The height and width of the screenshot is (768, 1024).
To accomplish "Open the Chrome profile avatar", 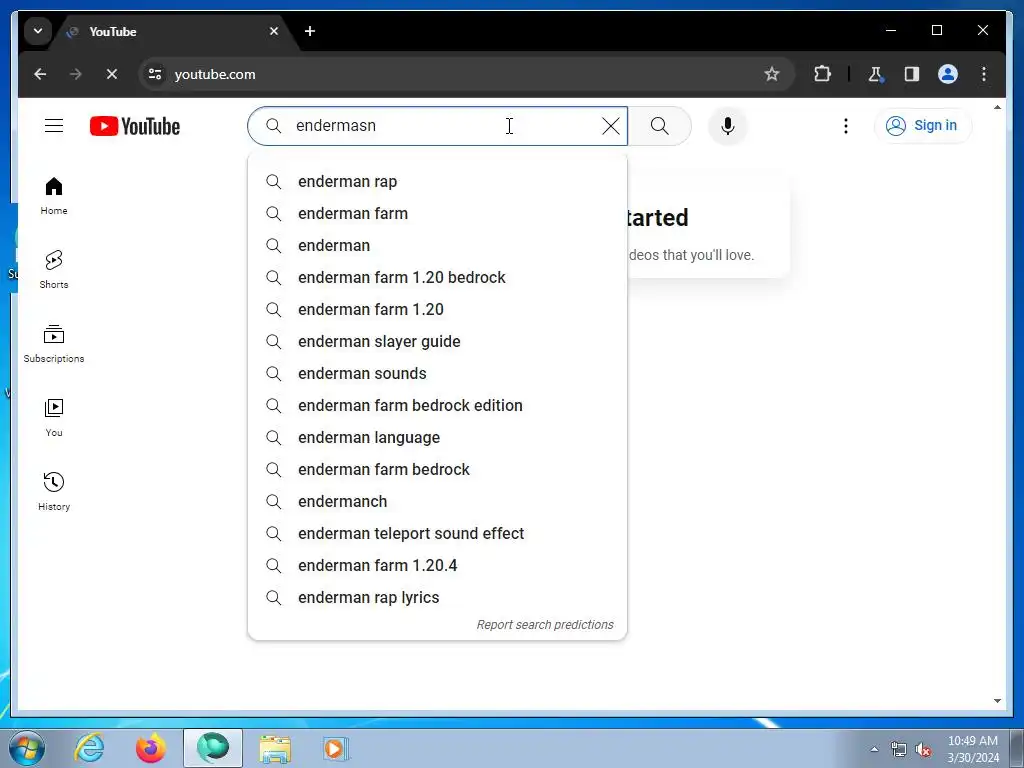I will [948, 74].
